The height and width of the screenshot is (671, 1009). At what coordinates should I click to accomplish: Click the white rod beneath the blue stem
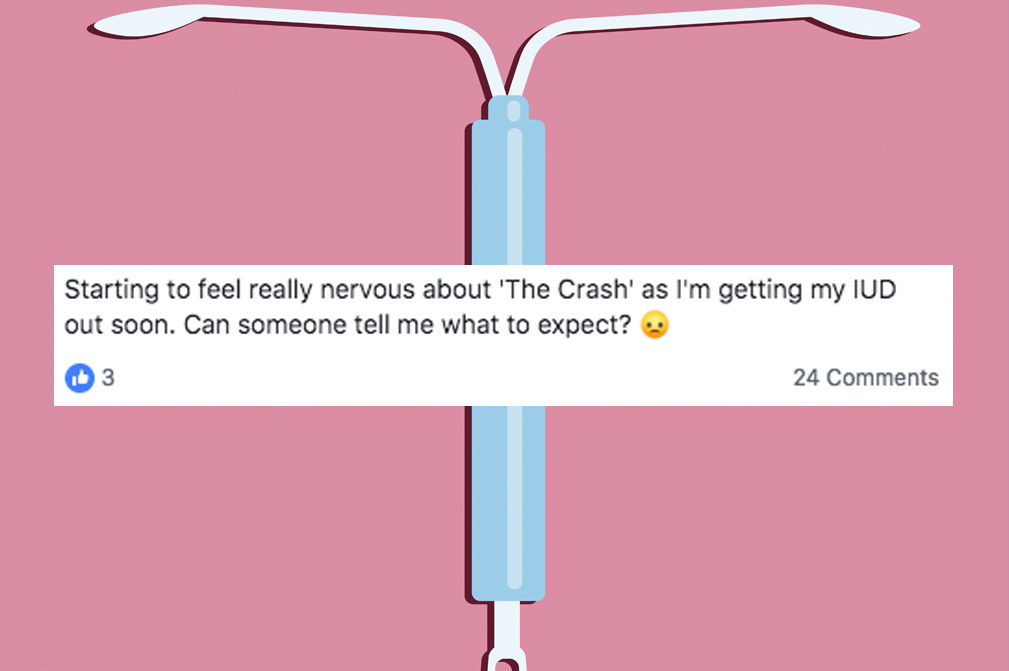tap(507, 625)
